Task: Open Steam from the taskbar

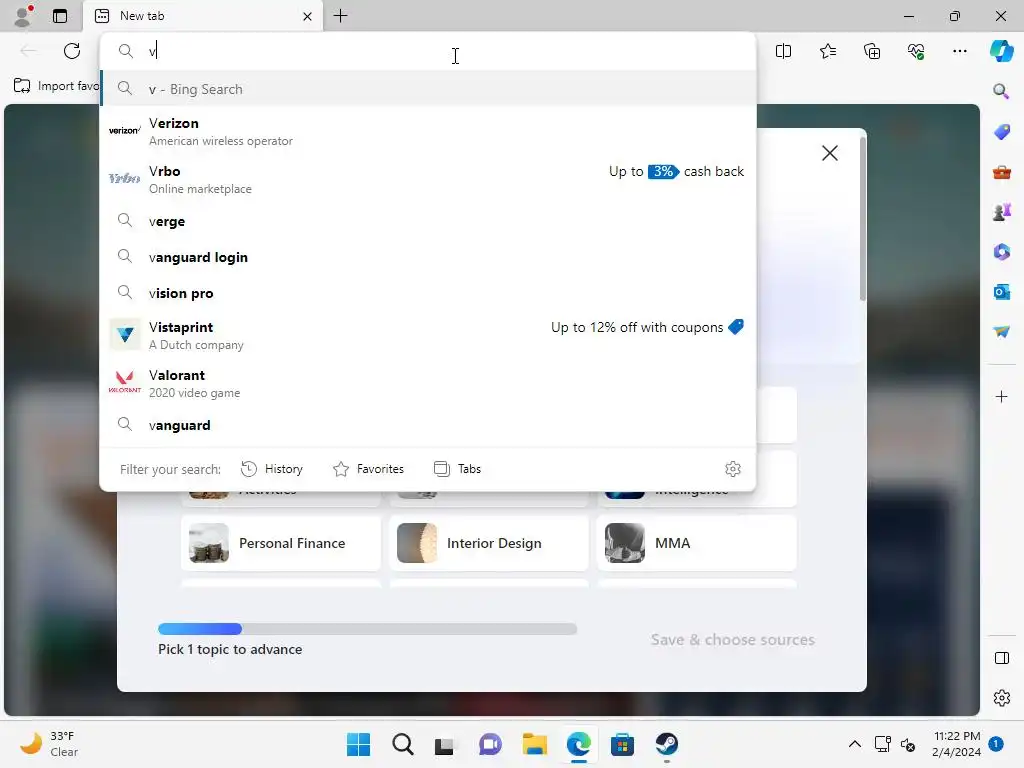Action: (666, 744)
